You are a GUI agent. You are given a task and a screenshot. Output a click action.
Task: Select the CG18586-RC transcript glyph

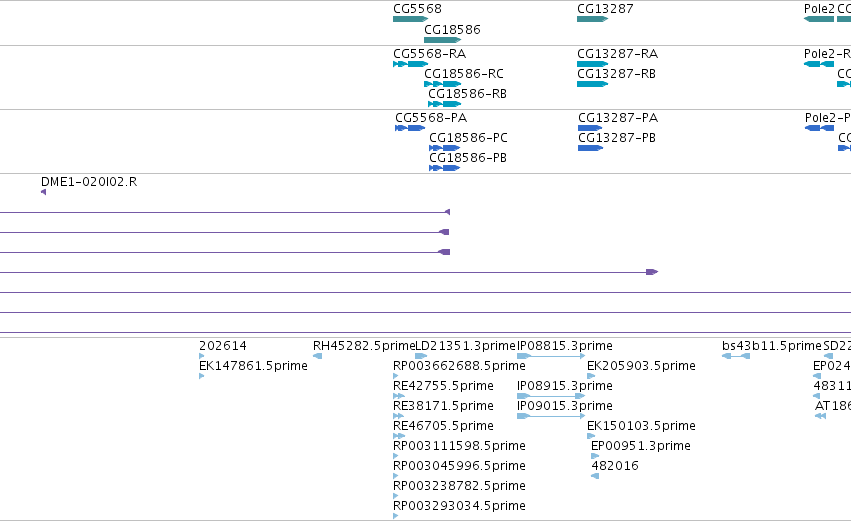point(442,84)
